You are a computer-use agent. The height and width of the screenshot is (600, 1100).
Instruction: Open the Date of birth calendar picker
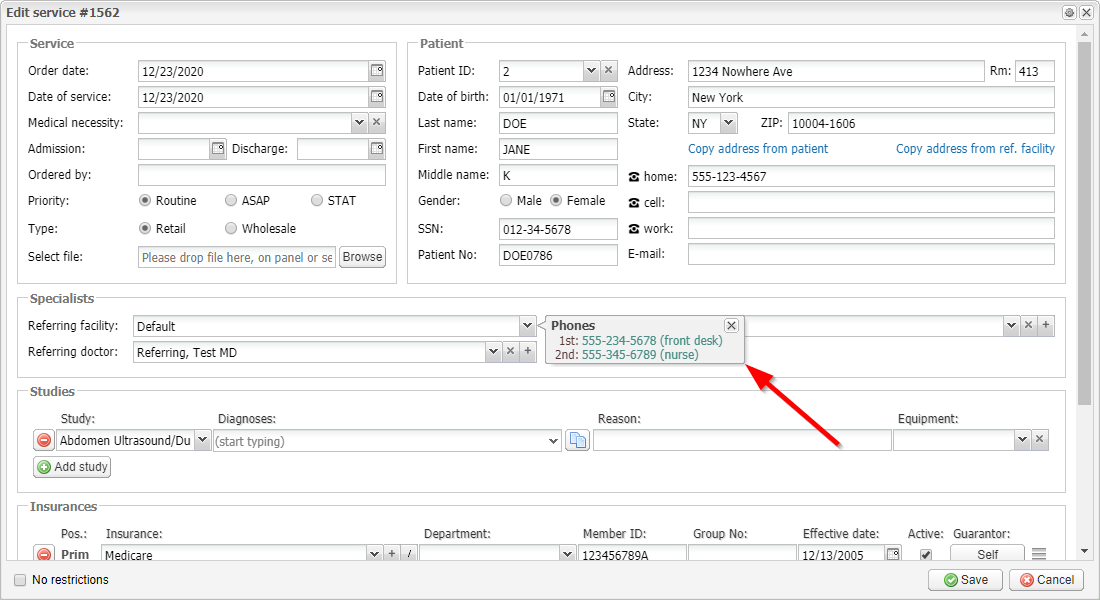click(x=608, y=97)
